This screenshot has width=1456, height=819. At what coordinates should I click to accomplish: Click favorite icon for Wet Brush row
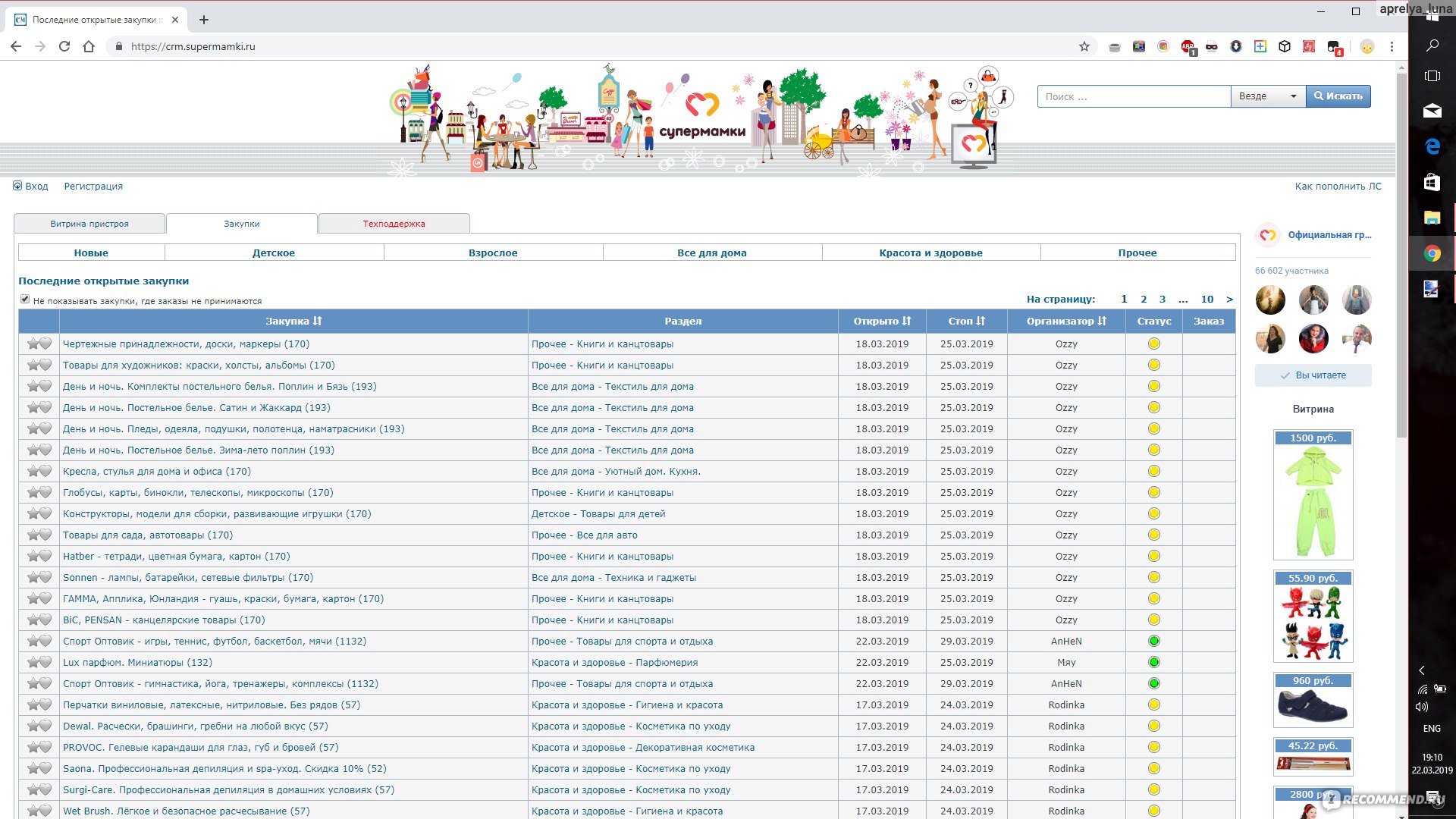39,811
